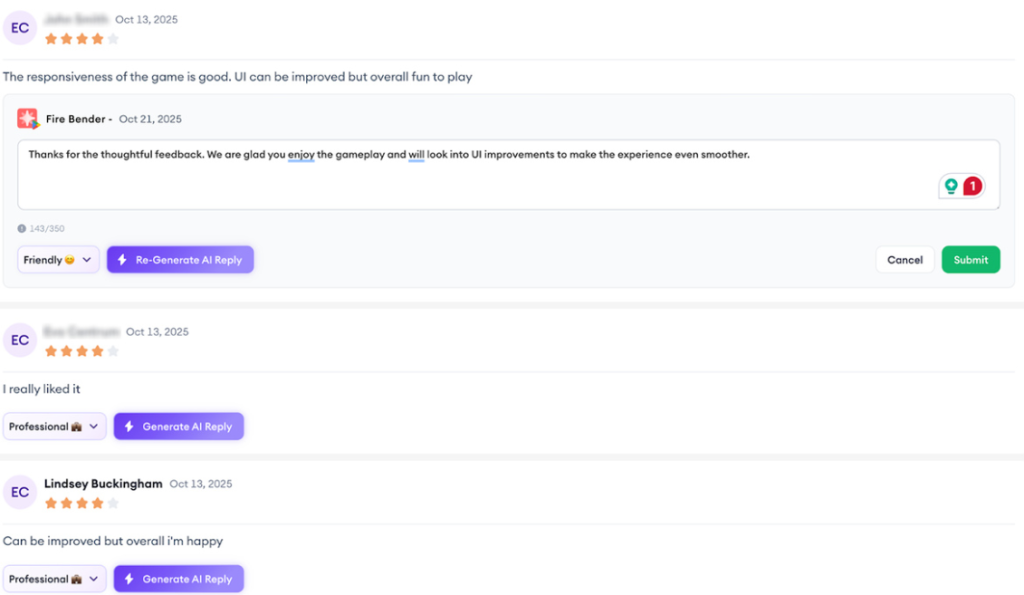Viewport: 1024px width, 595px height.
Task: Open the green lightbulb writing suggestion icon
Action: 951,186
